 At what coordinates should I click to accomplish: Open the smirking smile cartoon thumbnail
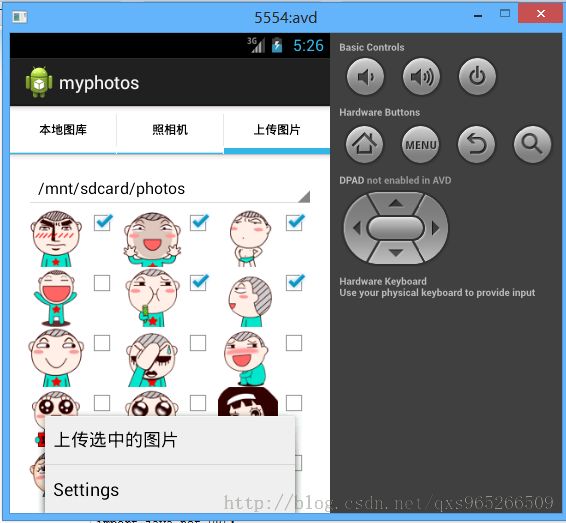click(x=56, y=358)
